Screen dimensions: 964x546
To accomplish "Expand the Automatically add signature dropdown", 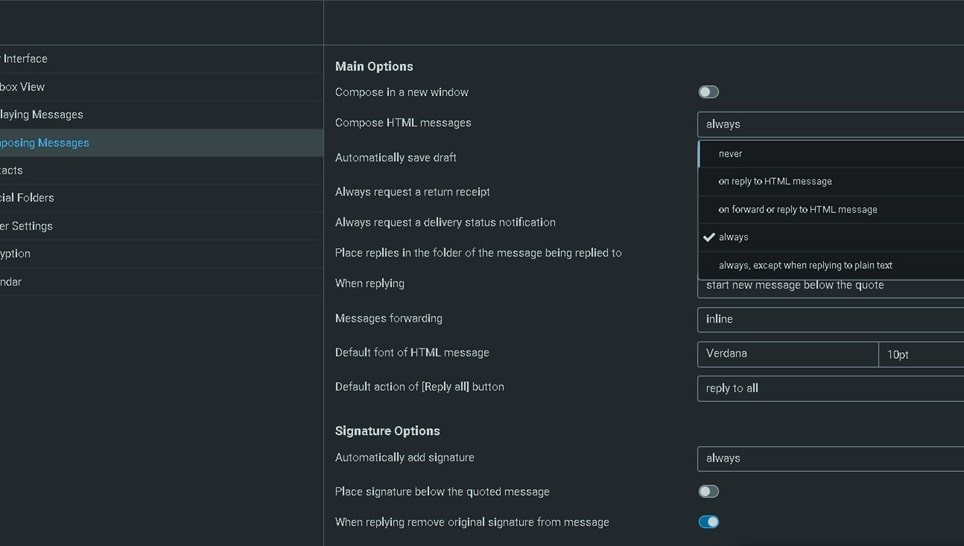I will coord(830,458).
